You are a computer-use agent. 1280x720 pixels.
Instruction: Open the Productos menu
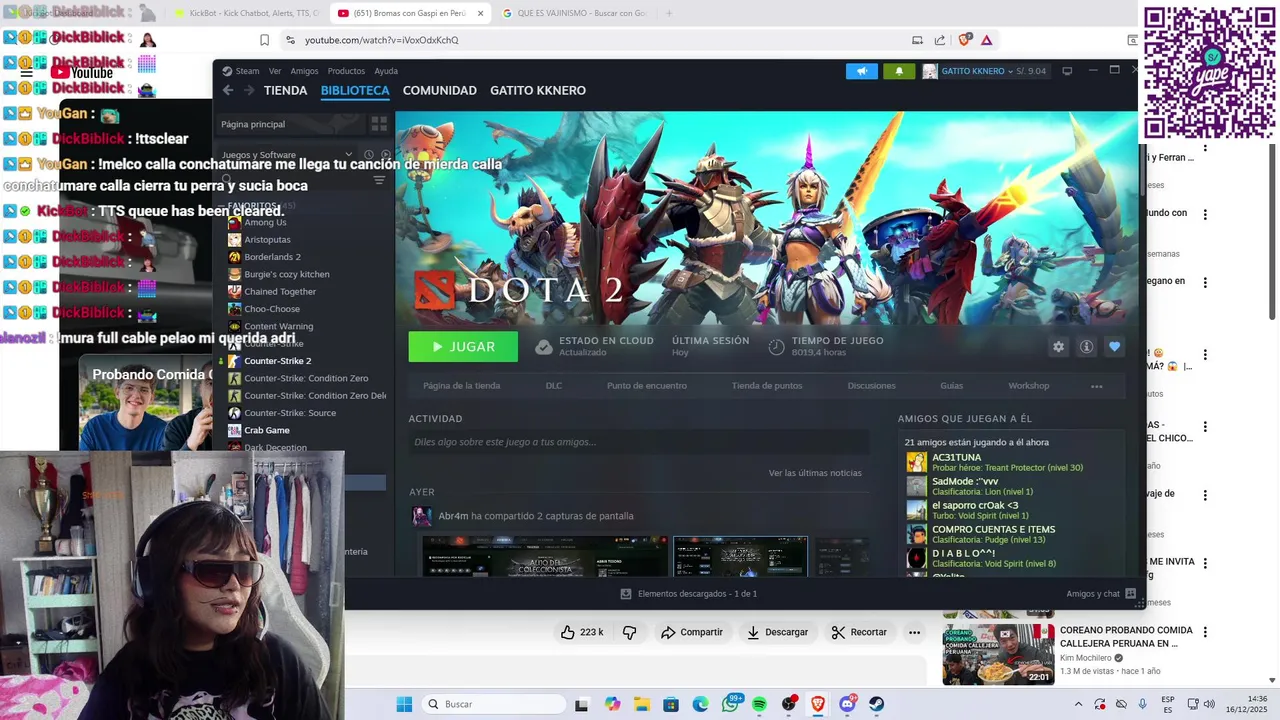click(x=346, y=71)
